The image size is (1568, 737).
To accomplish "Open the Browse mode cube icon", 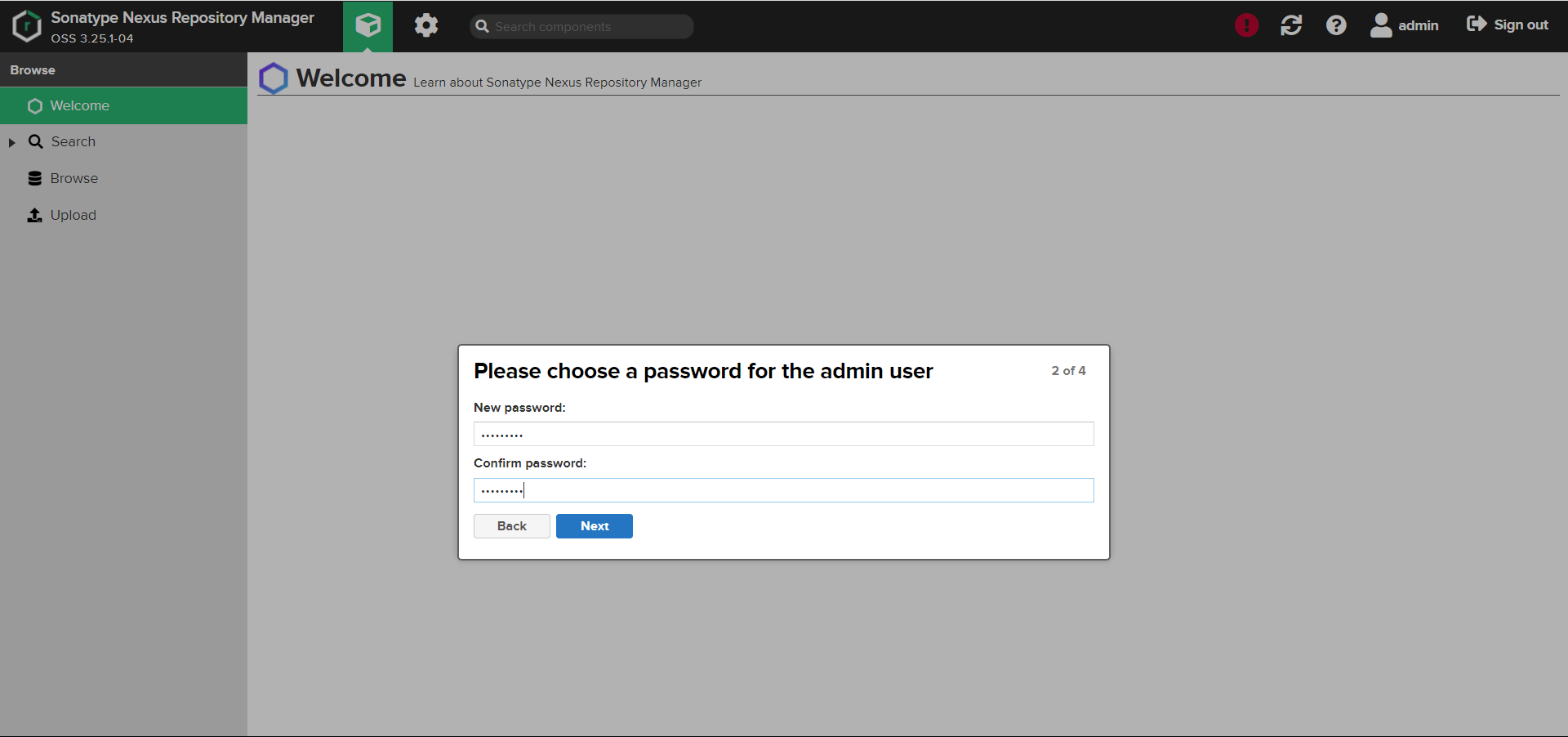I will tap(367, 25).
